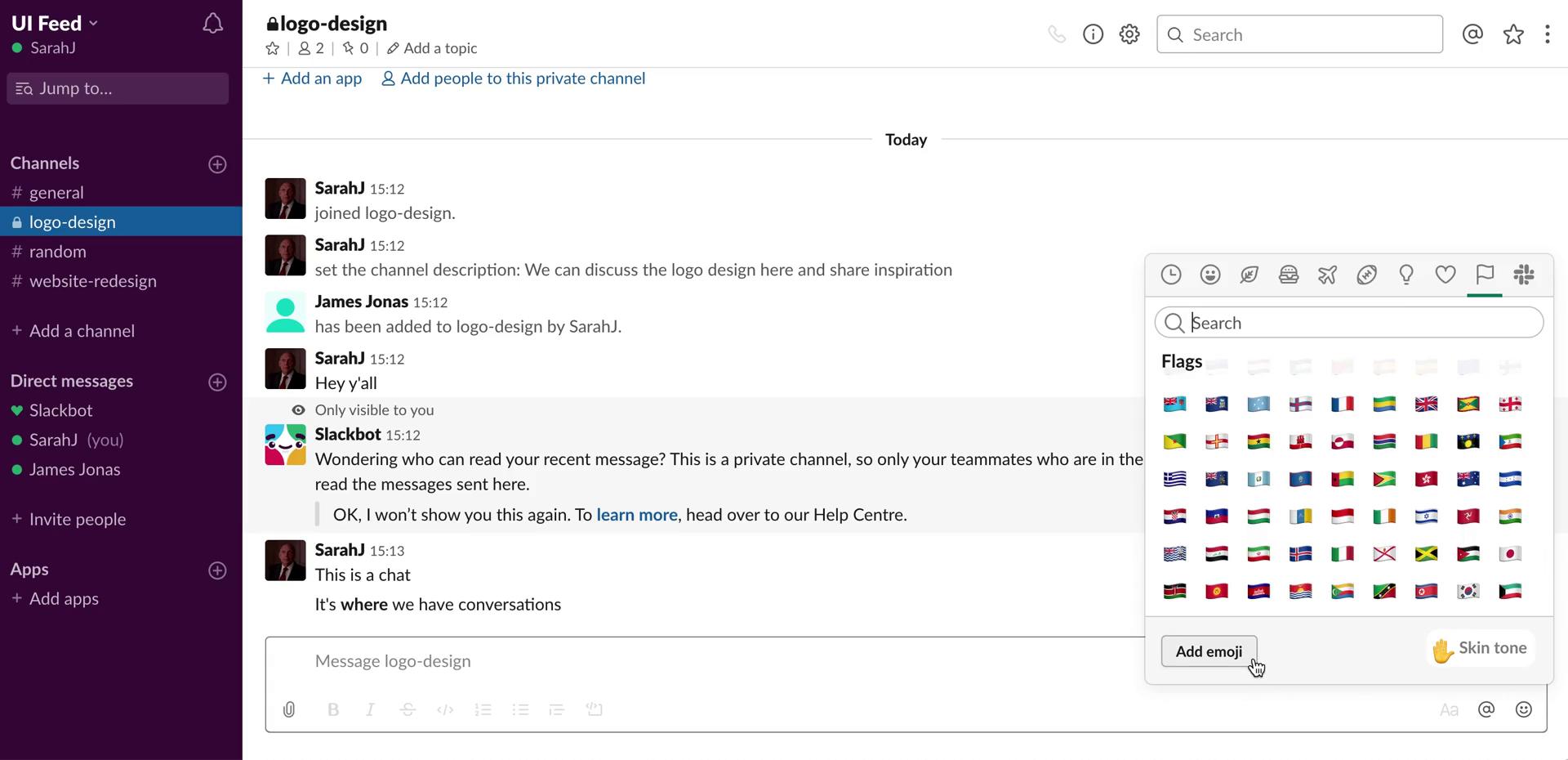1568x760 pixels.
Task: Pick the South Korea flag emoji
Action: click(1468, 591)
